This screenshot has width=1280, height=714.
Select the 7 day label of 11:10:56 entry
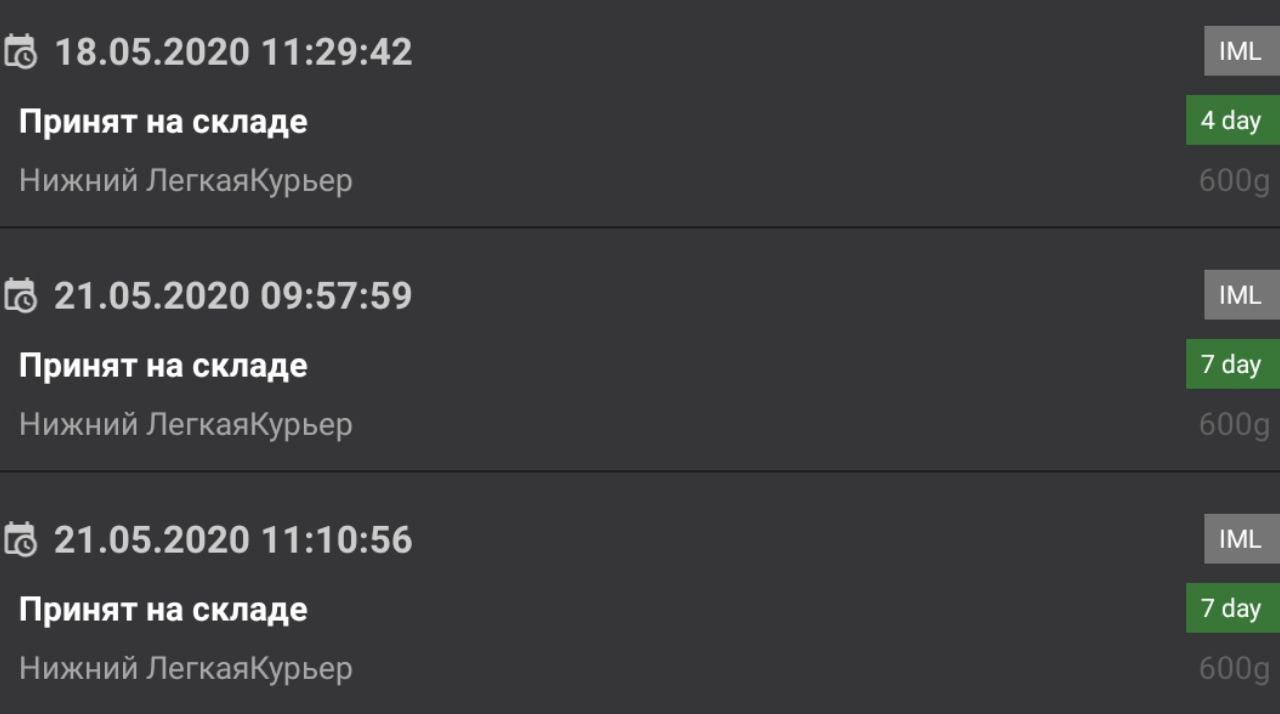1232,608
